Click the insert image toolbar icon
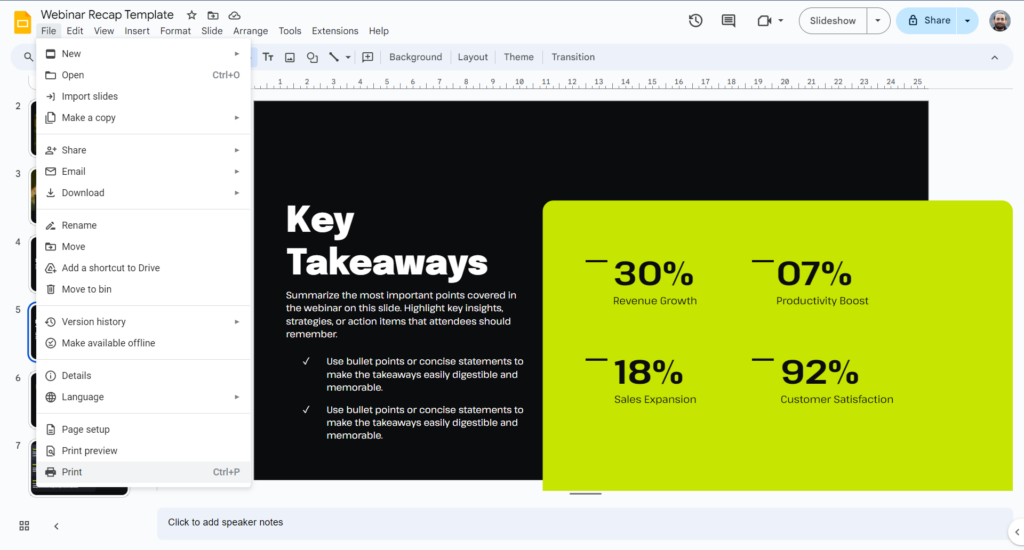Viewport: 1024px width, 550px height. click(290, 57)
